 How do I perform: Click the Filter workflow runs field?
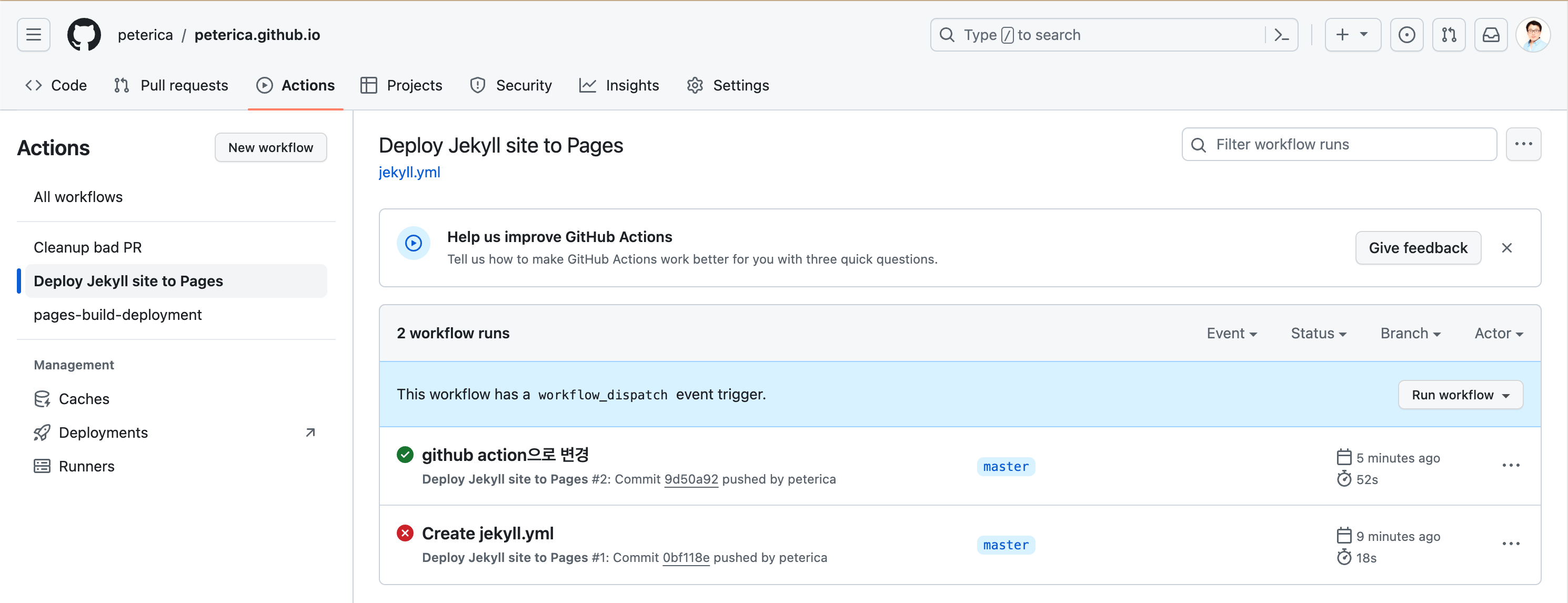[1339, 144]
